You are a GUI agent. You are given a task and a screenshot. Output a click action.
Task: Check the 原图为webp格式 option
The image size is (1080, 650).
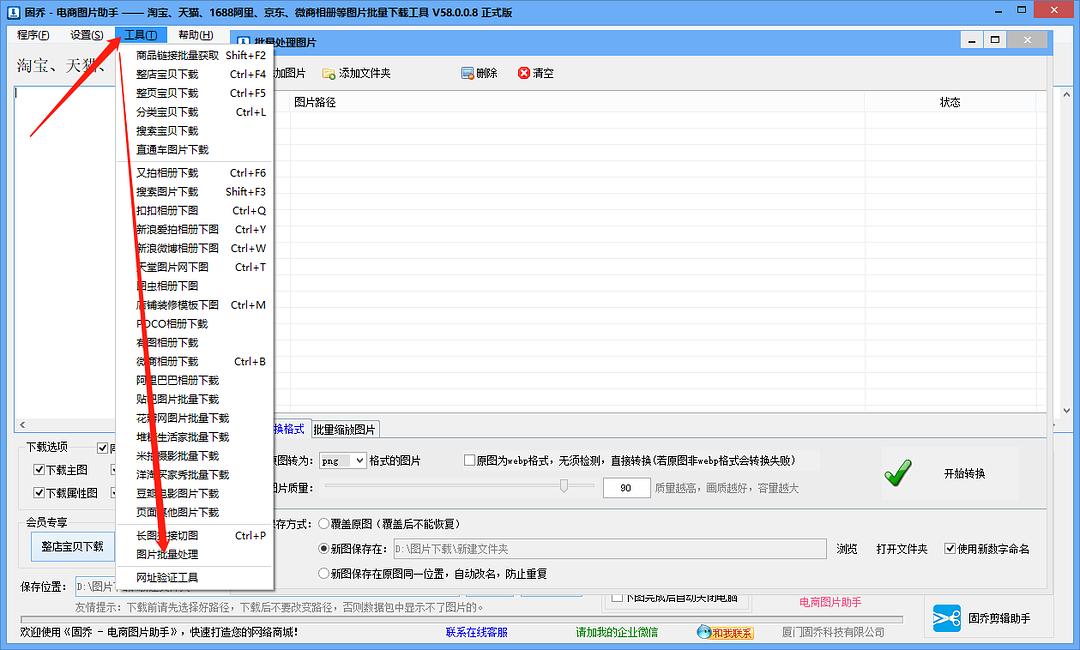coord(470,460)
